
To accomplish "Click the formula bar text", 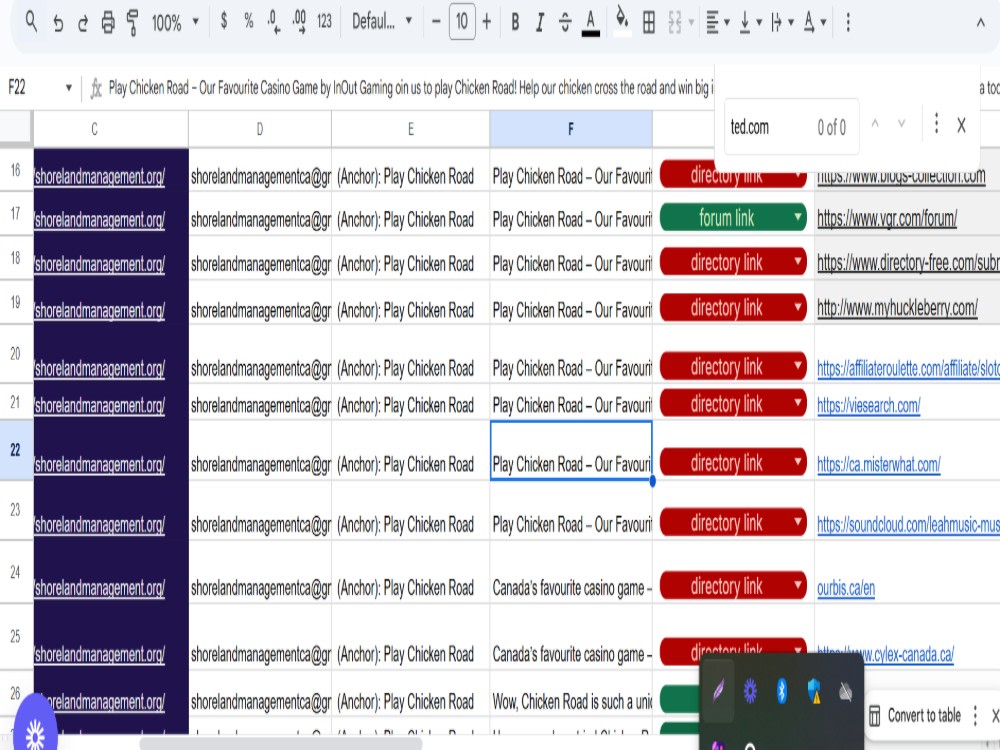I will coord(411,87).
